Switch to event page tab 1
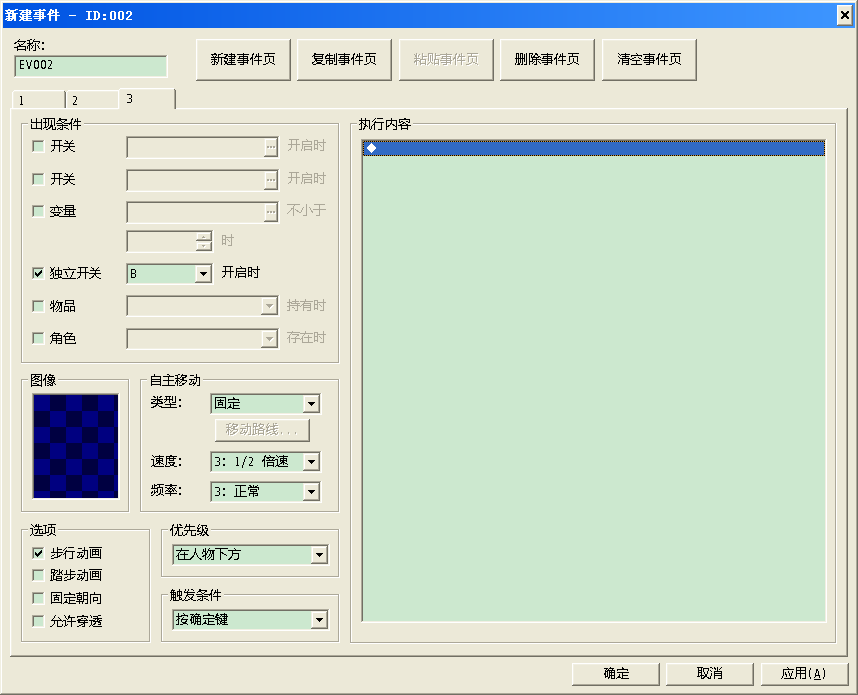Viewport: 858px width, 695px height. [x=38, y=100]
